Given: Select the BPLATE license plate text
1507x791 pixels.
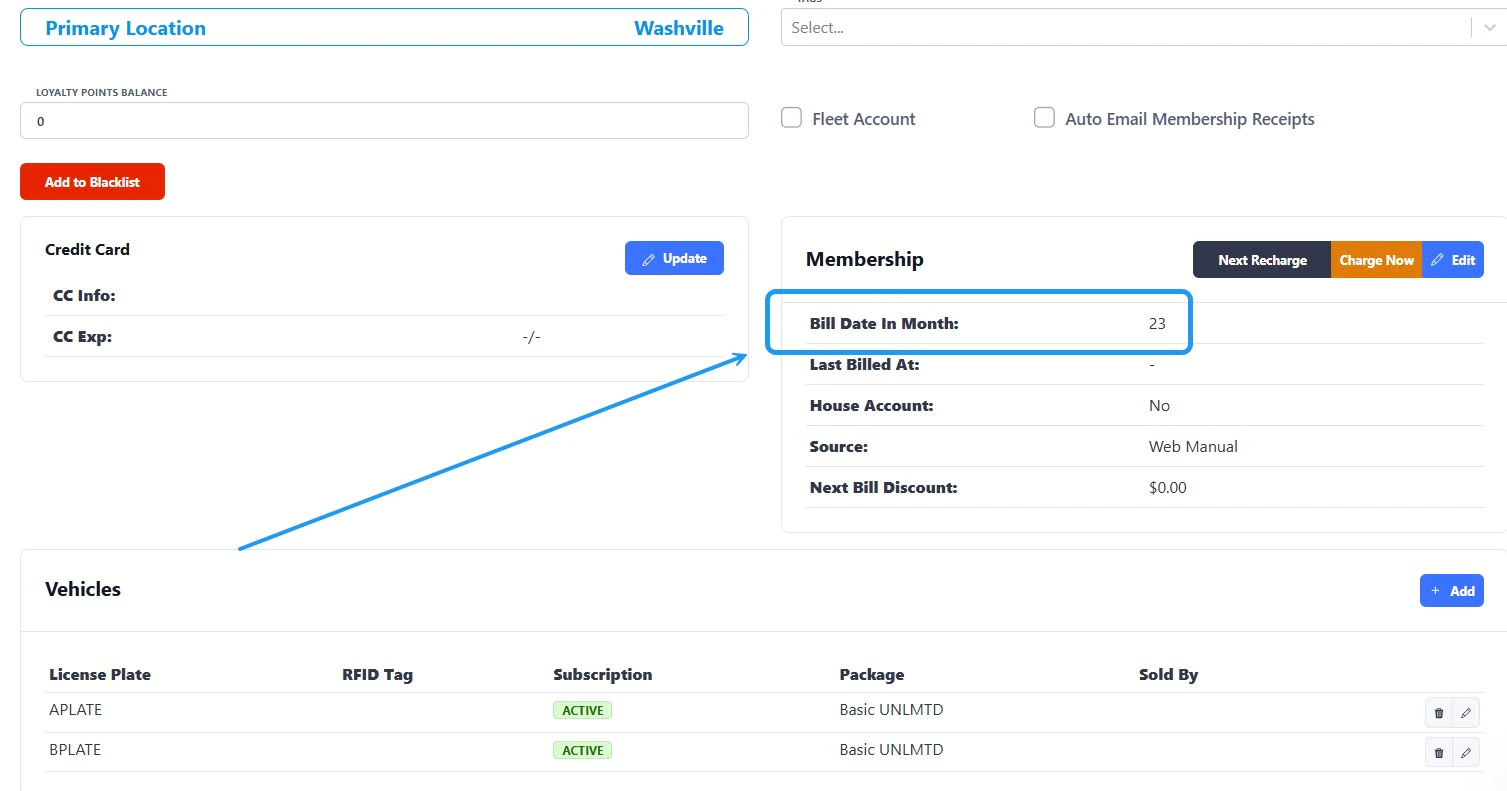Looking at the screenshot, I should click(75, 750).
